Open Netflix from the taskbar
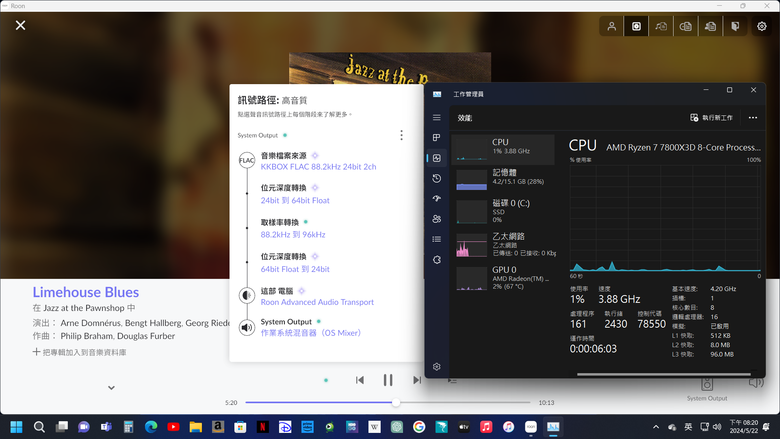Image resolution: width=780 pixels, height=439 pixels. pos(263,427)
